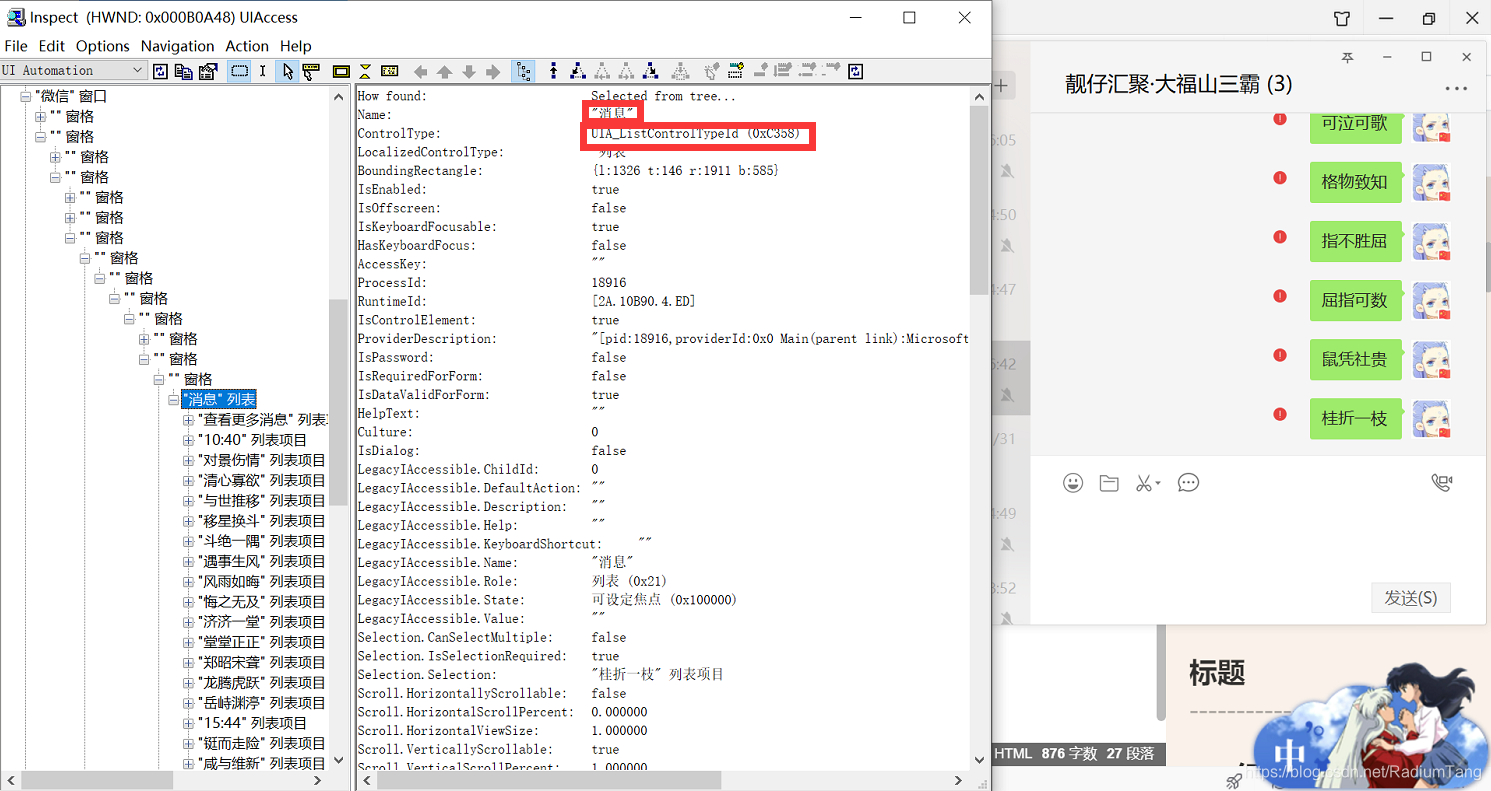The height and width of the screenshot is (791, 1491).
Task: Click the down navigation arrow in toolbar
Action: click(x=469, y=71)
